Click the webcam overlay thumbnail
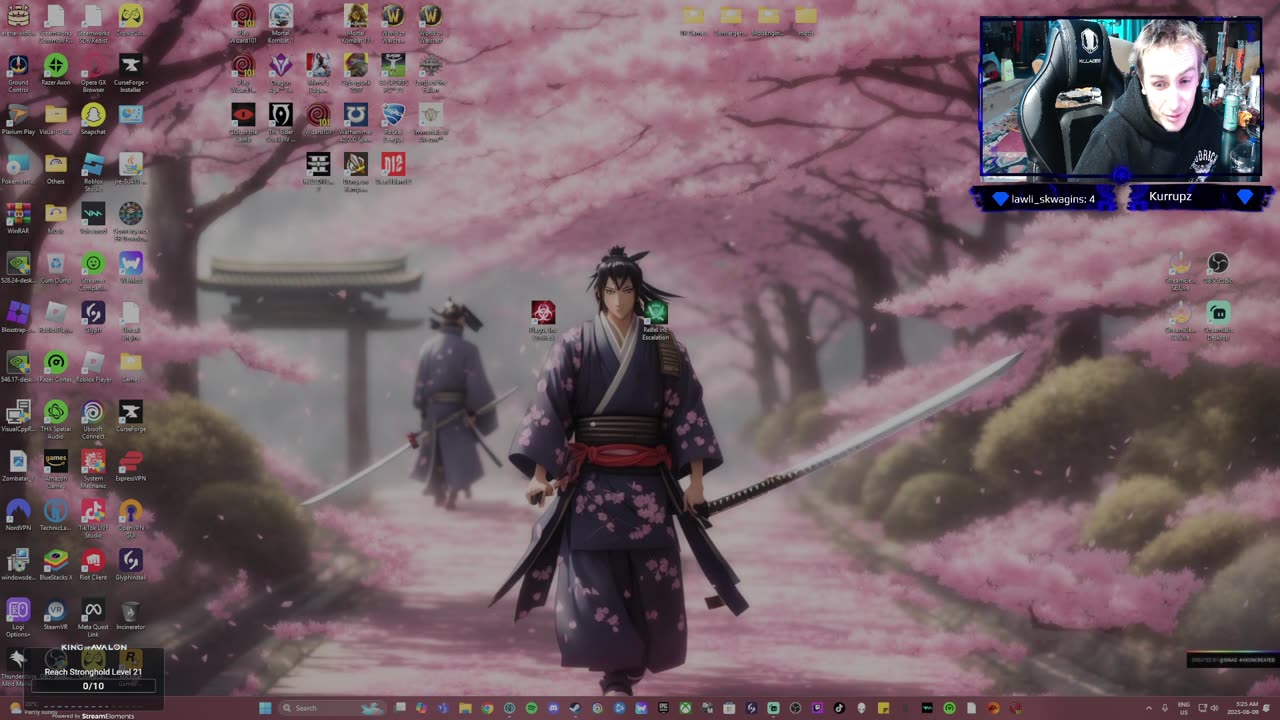This screenshot has width=1280, height=720. pos(1120,98)
